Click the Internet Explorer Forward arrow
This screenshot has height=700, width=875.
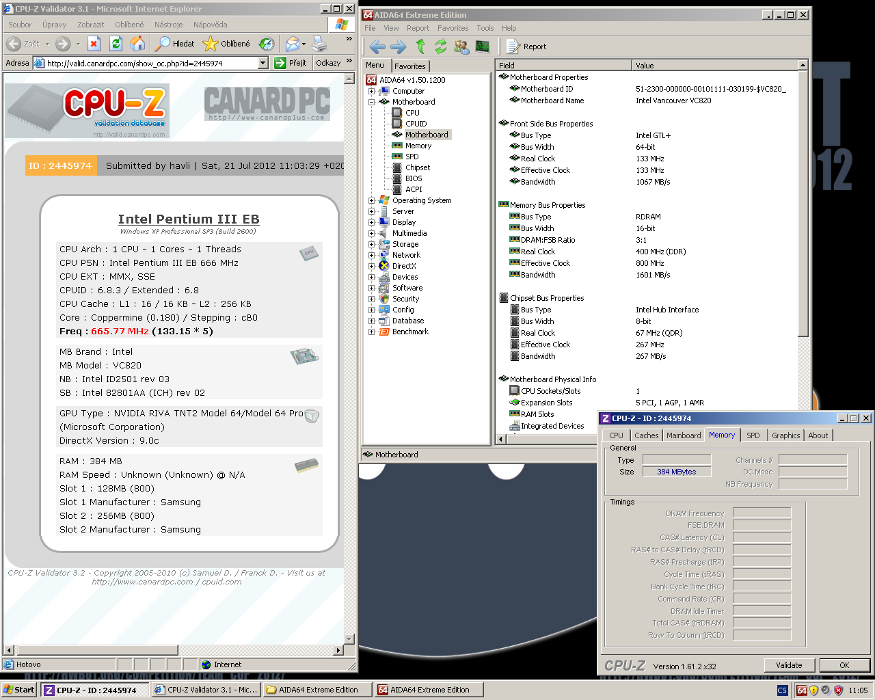pyautogui.click(x=62, y=44)
